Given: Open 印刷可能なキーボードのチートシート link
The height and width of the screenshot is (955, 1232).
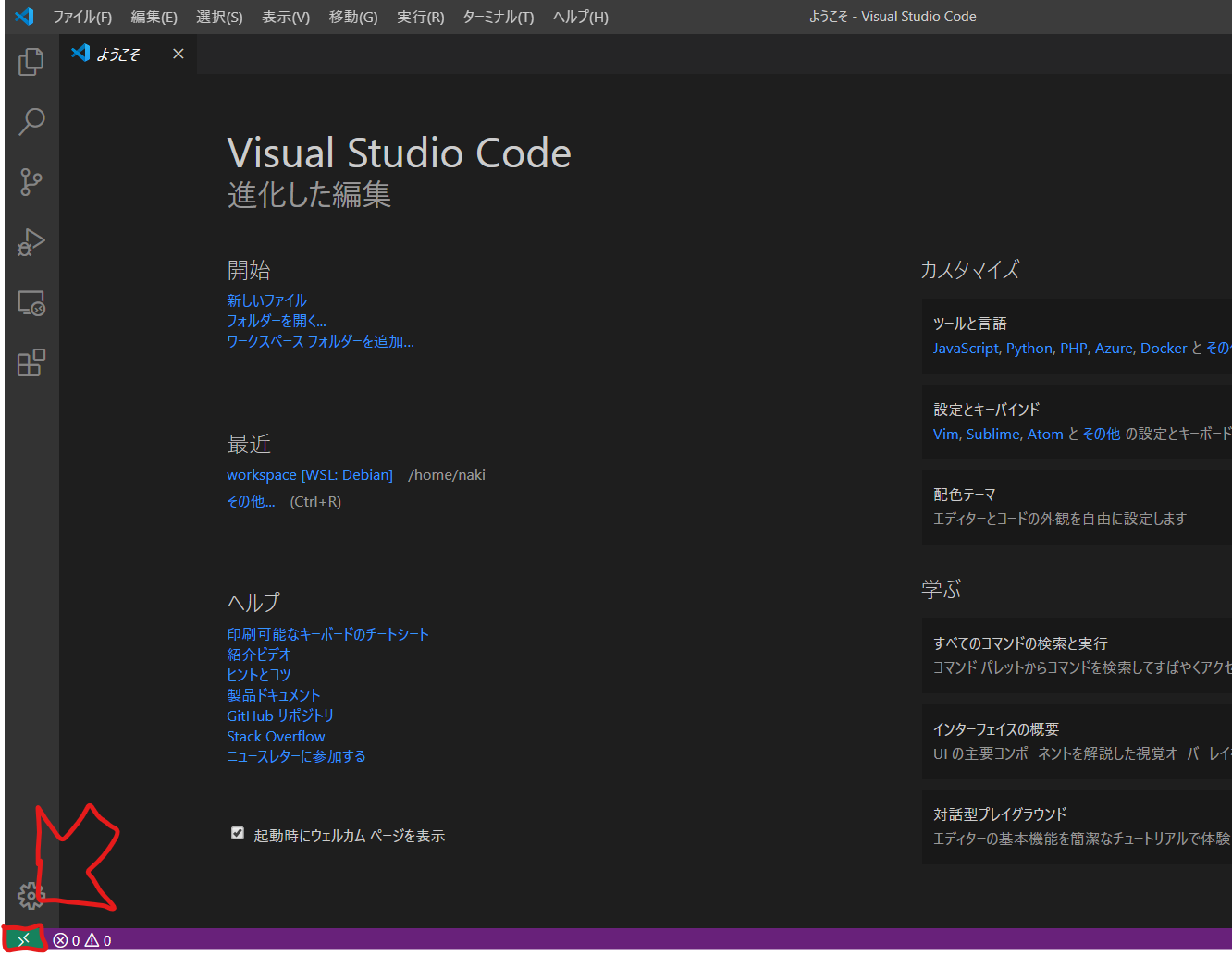Looking at the screenshot, I should tap(328, 634).
